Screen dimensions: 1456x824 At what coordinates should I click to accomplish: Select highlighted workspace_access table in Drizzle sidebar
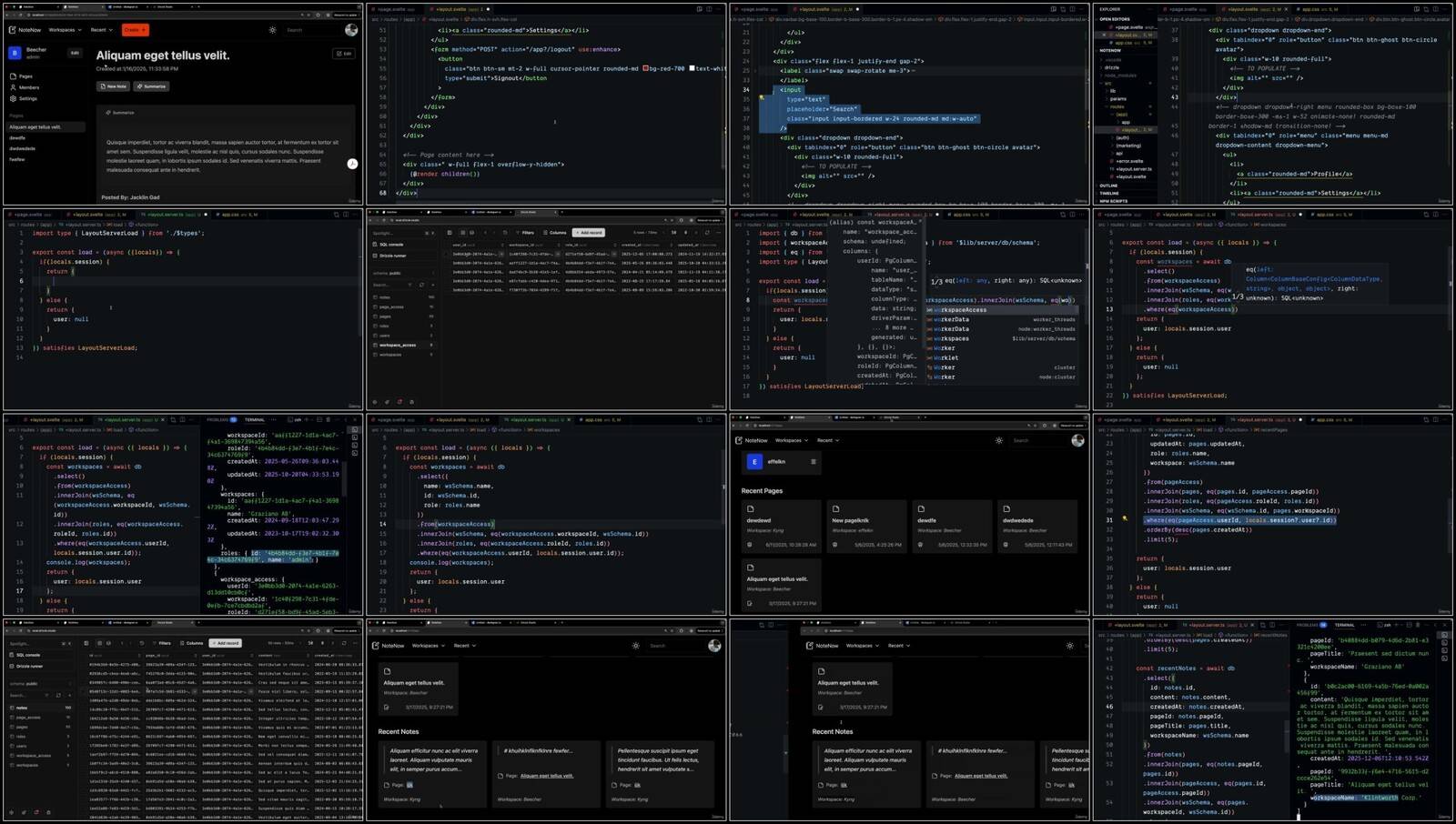[x=401, y=345]
